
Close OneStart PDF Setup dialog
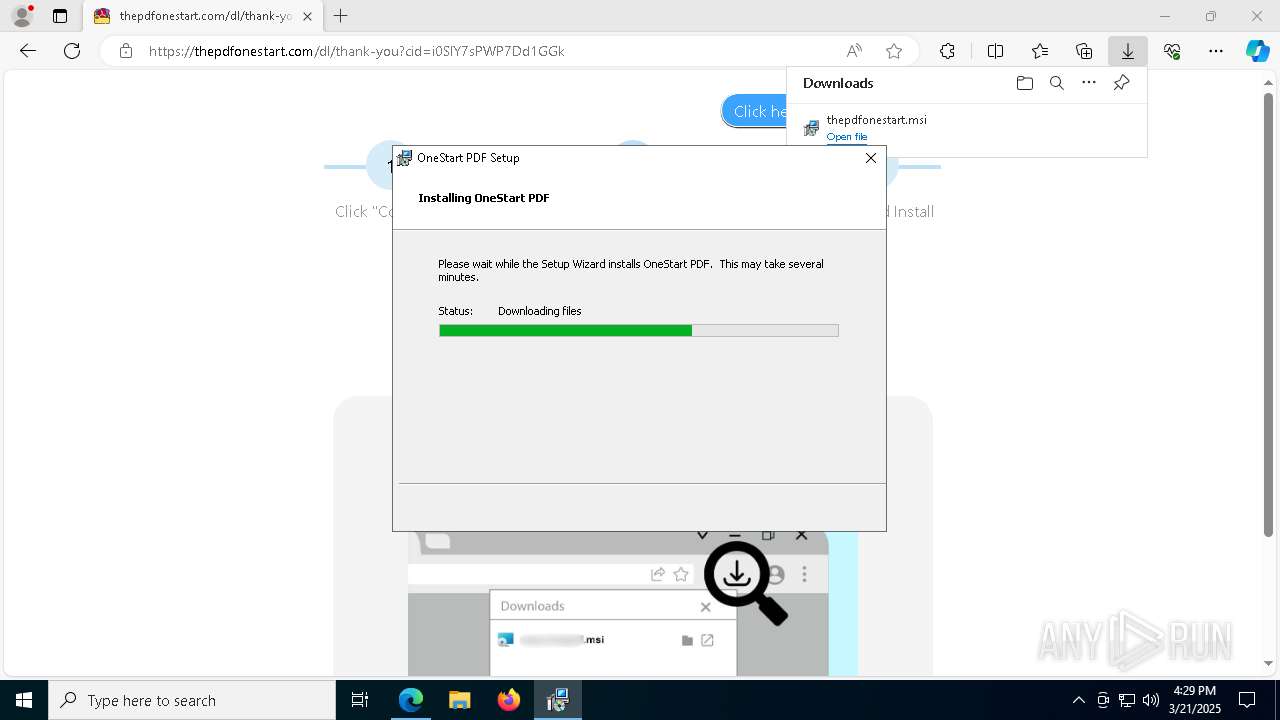(870, 158)
